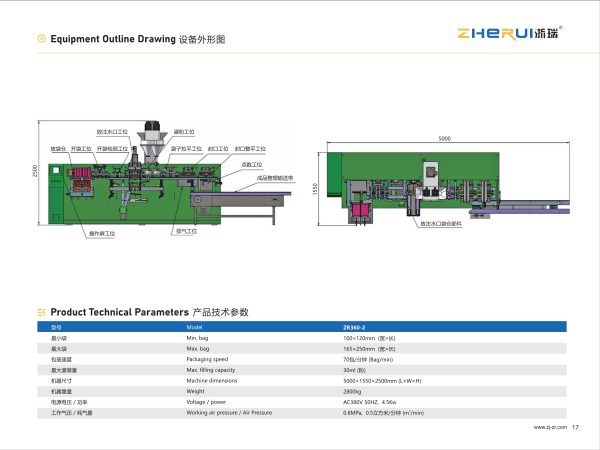Viewport: 600px width, 450px height.
Task: Click the gear icon beside Equipment Outline Drawing
Action: coord(41,39)
